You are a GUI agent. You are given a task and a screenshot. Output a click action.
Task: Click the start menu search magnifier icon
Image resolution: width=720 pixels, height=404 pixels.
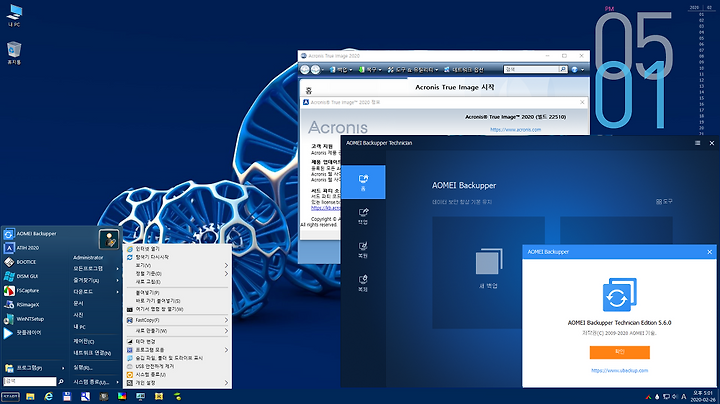point(61,382)
